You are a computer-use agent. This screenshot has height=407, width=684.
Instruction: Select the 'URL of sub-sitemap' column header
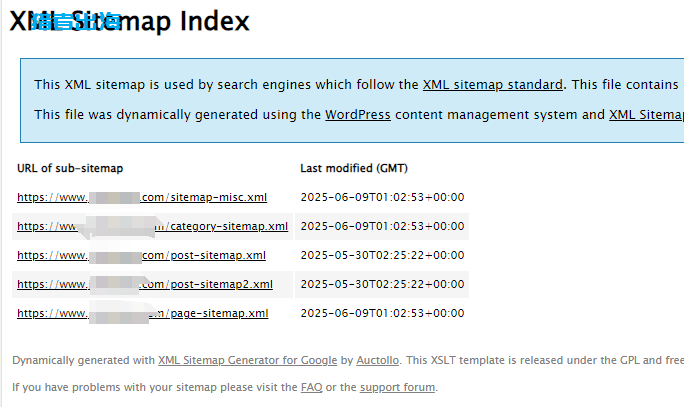click(x=70, y=168)
